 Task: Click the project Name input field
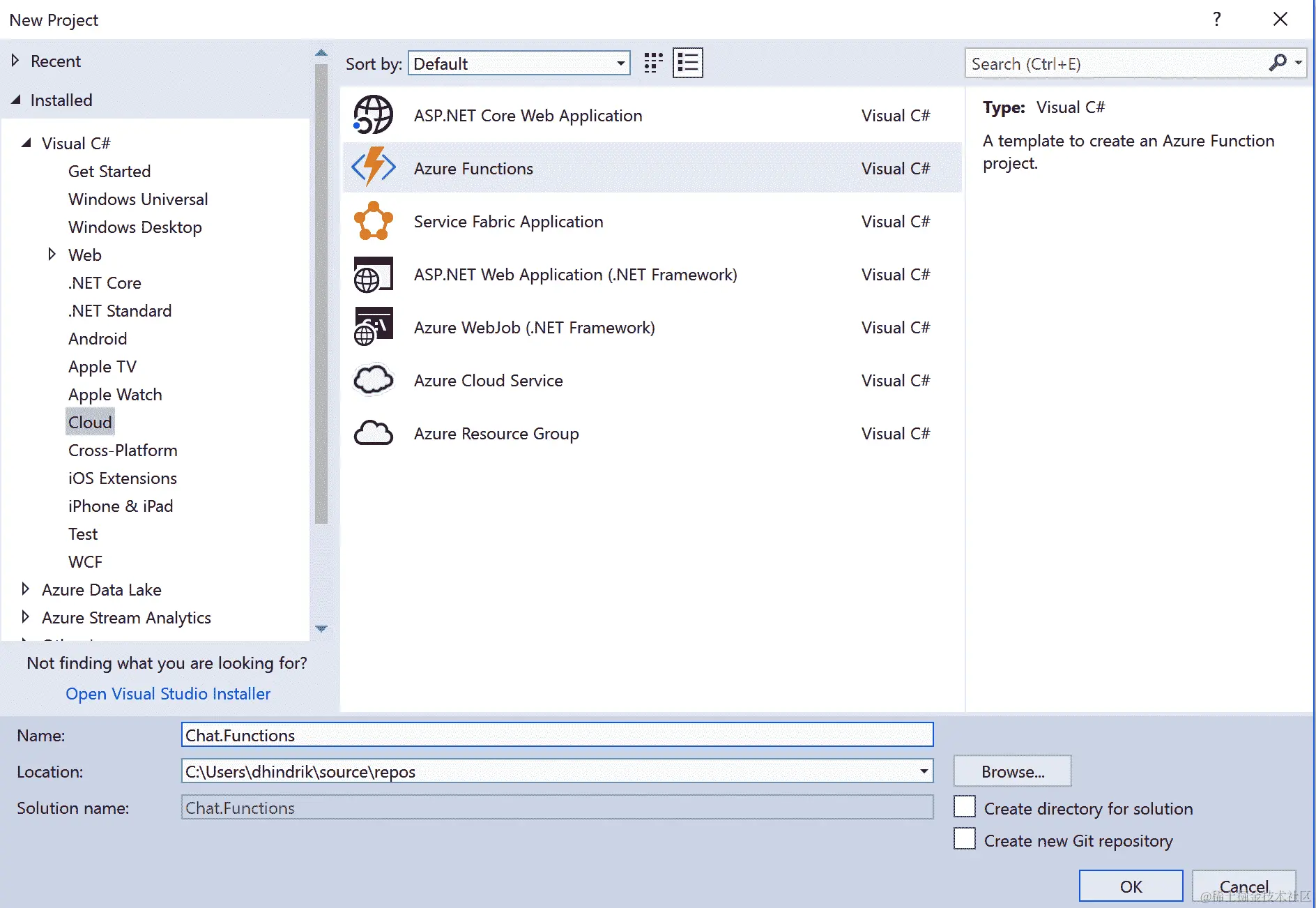click(x=557, y=734)
